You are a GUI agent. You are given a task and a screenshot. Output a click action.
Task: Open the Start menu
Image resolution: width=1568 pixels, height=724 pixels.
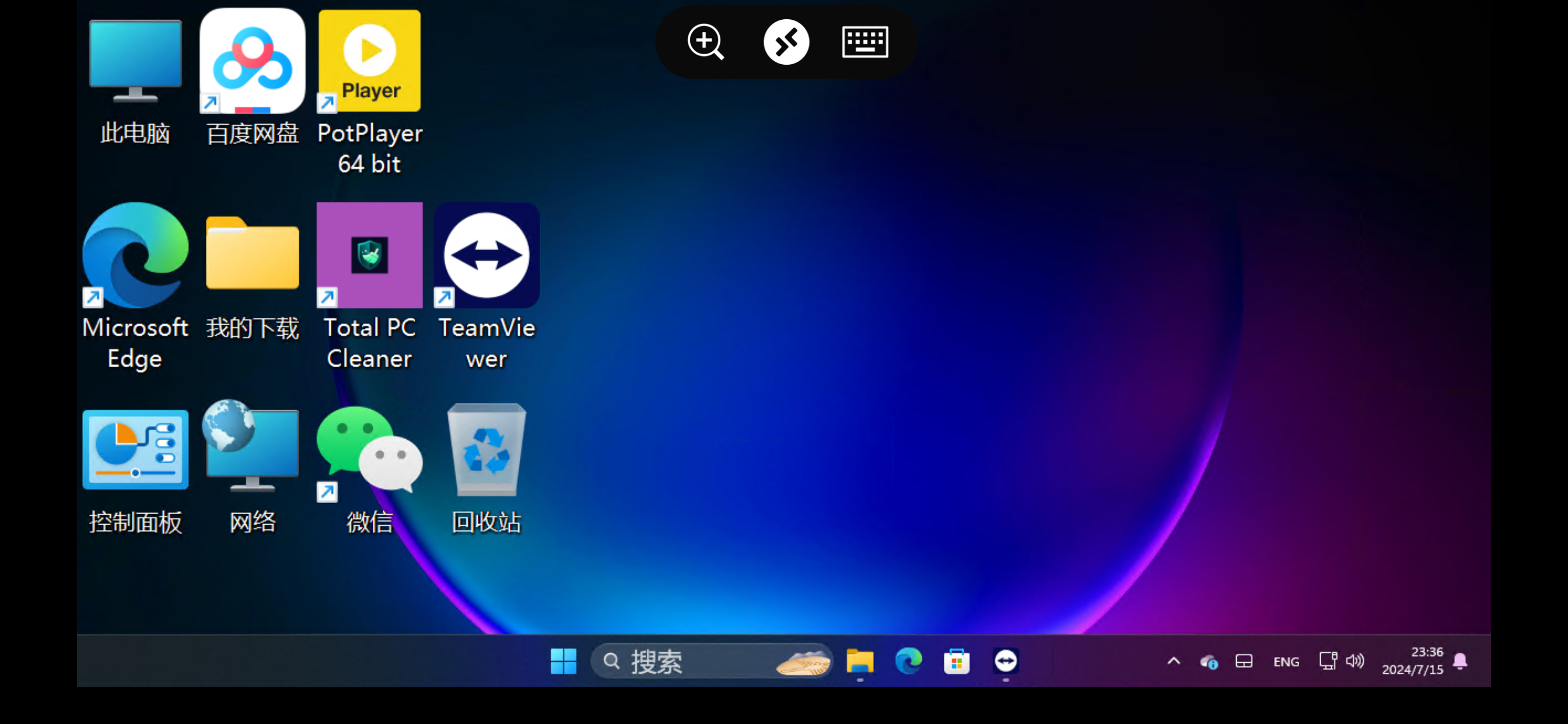click(x=563, y=660)
